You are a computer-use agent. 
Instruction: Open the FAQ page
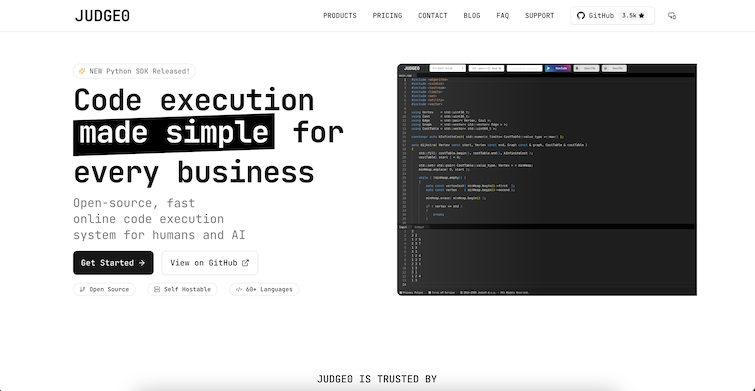pos(502,16)
